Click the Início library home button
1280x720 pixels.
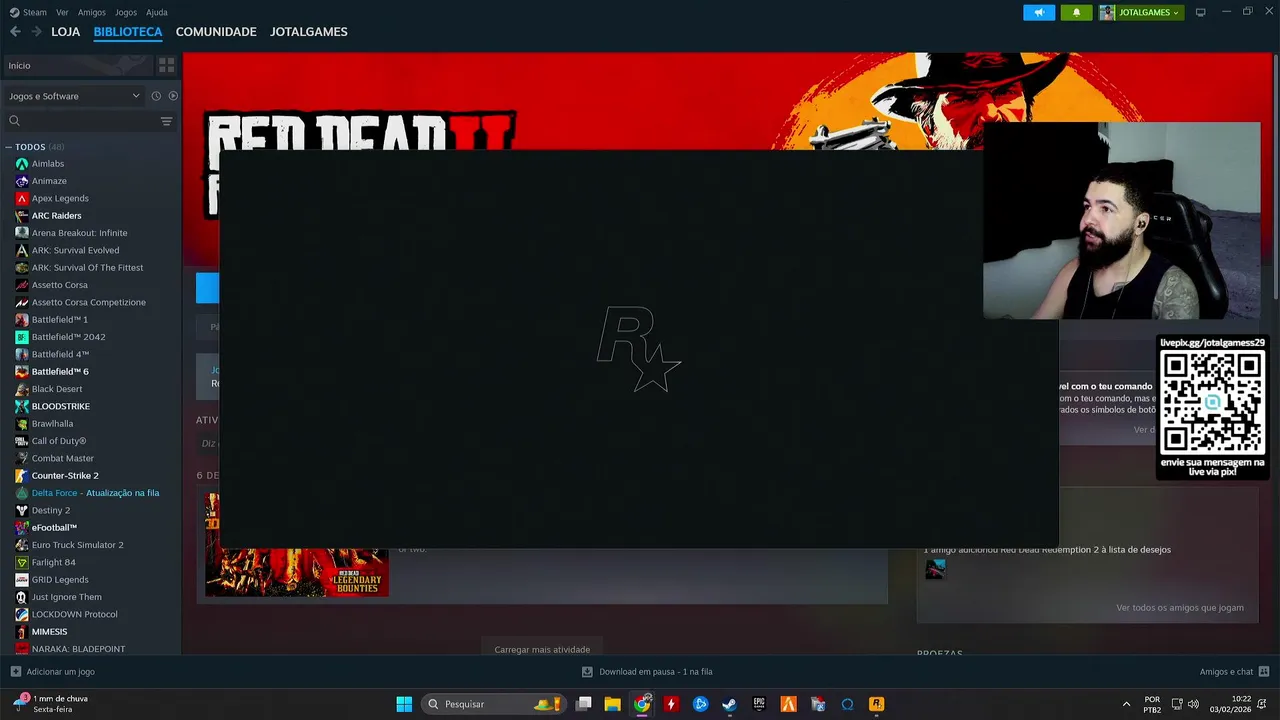pos(76,65)
